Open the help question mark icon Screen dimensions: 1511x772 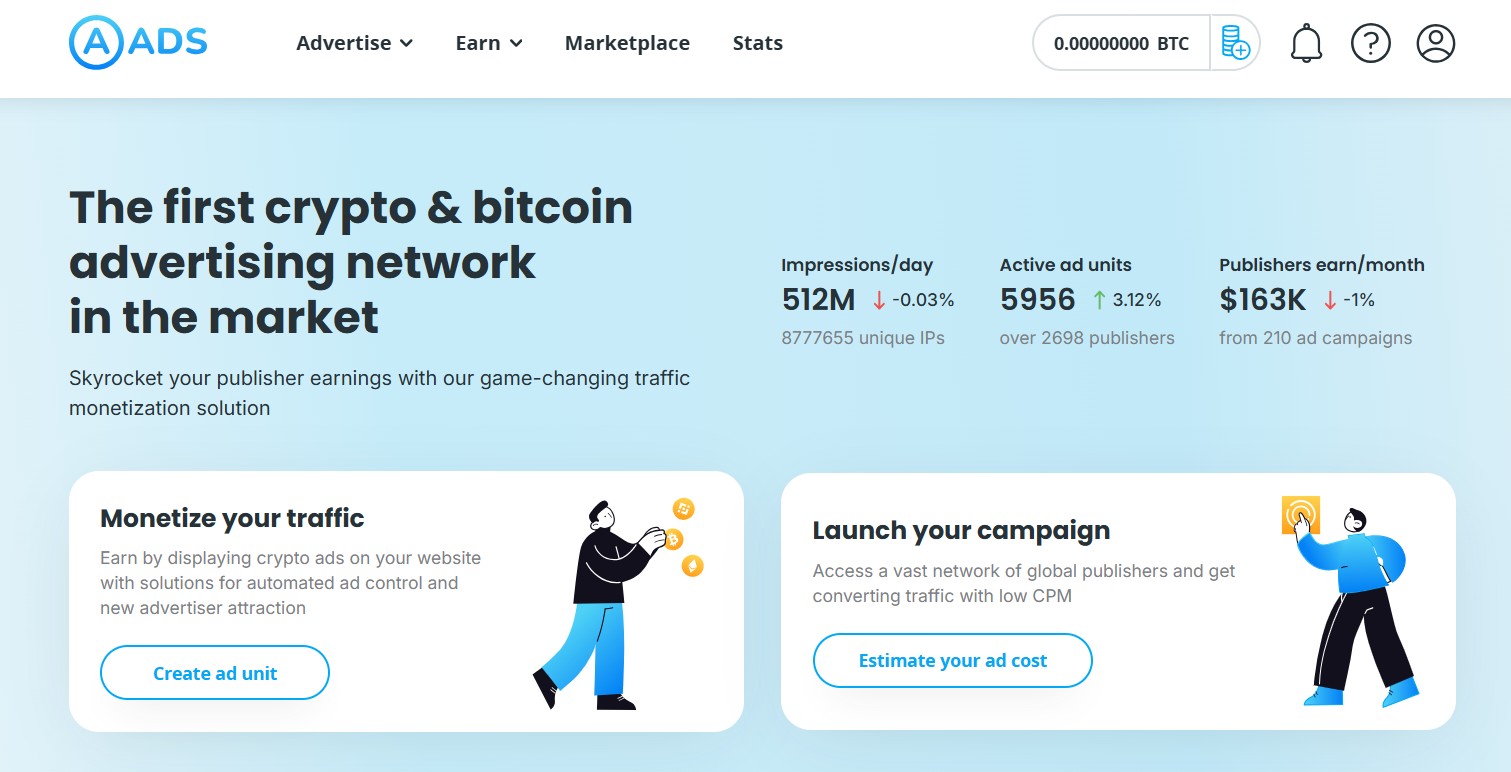(x=1371, y=43)
